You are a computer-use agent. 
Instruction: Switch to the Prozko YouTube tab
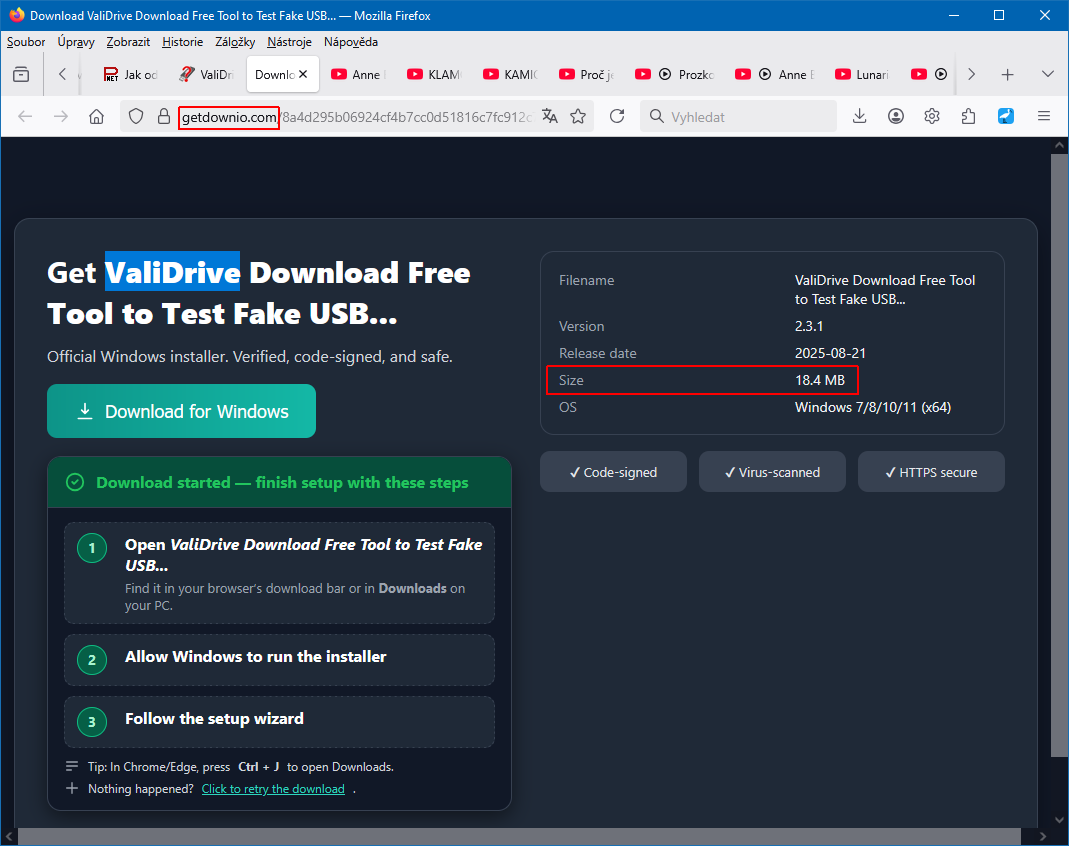[675, 74]
